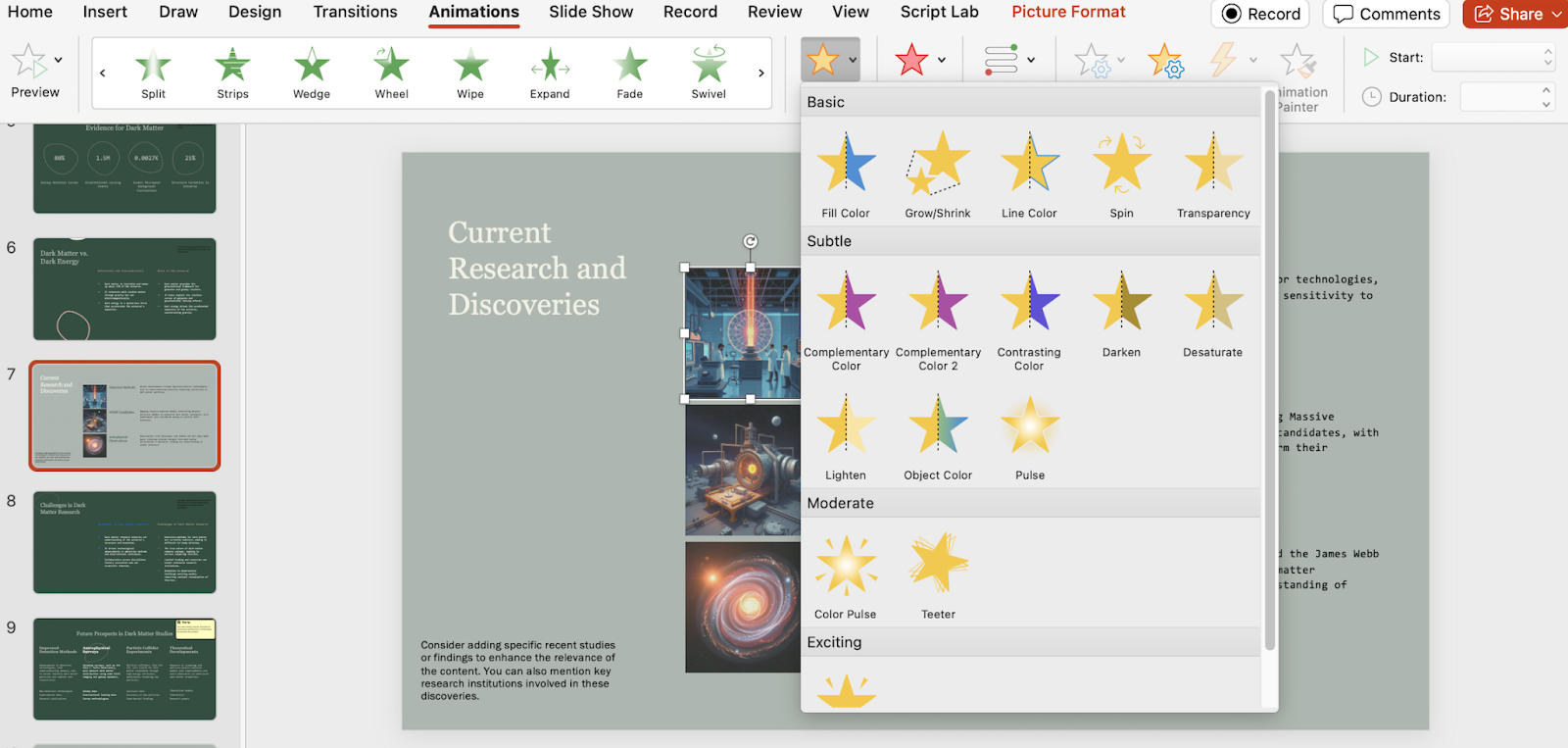
Task: Select the Swivel entrance effect
Action: tap(709, 74)
